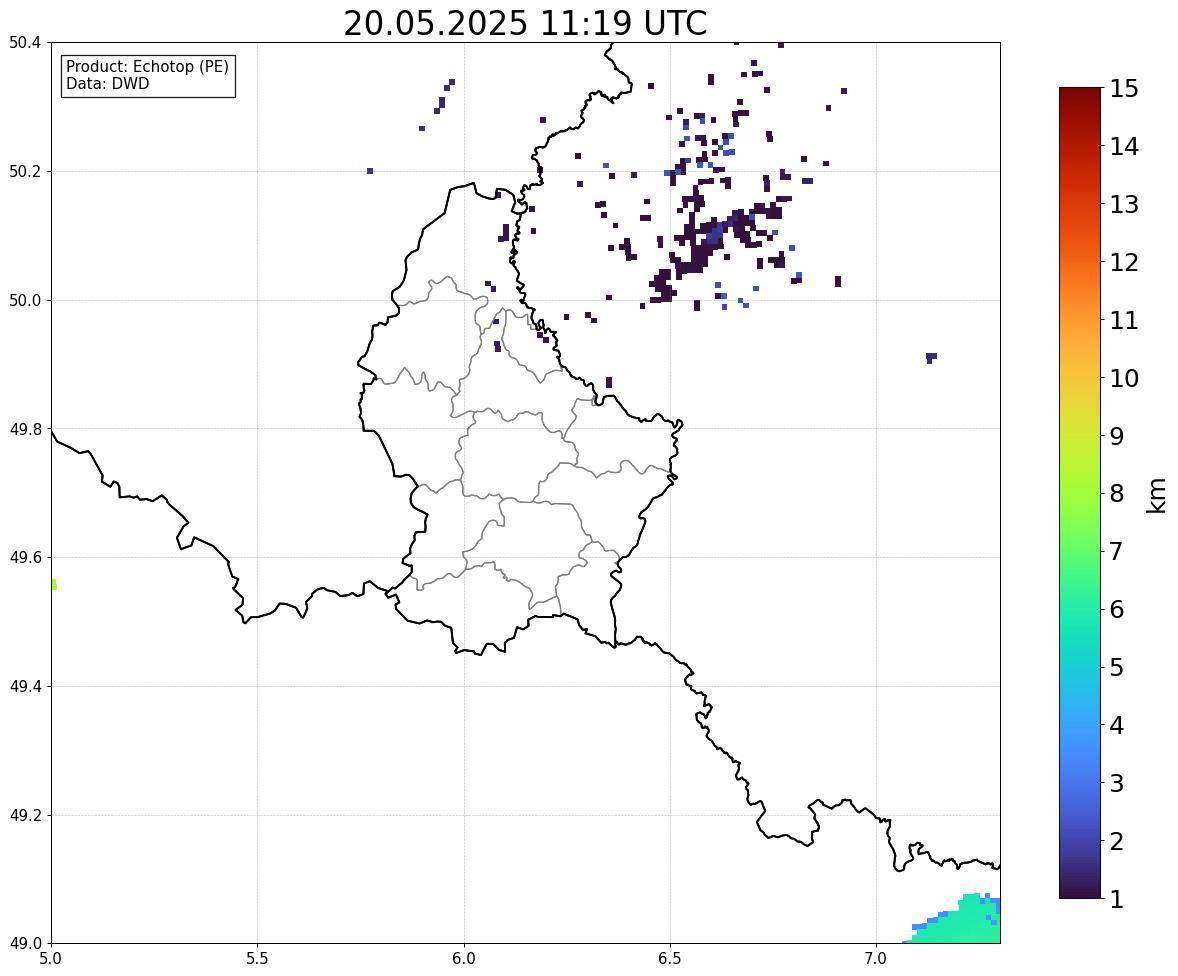The height and width of the screenshot is (976, 1178).
Task: Click the colorbar label 'km'
Action: 1156,495
